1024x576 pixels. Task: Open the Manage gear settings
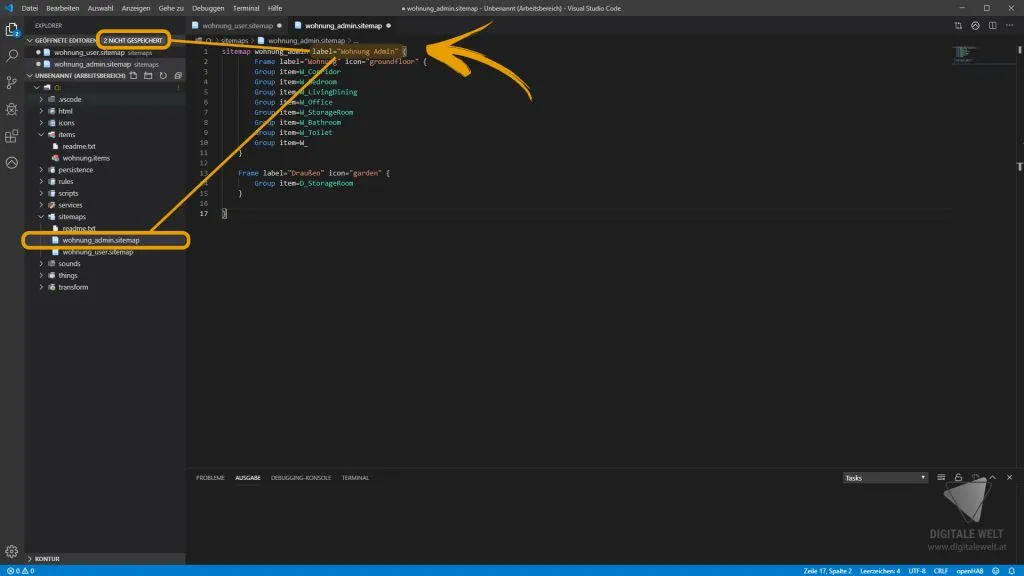tap(12, 552)
